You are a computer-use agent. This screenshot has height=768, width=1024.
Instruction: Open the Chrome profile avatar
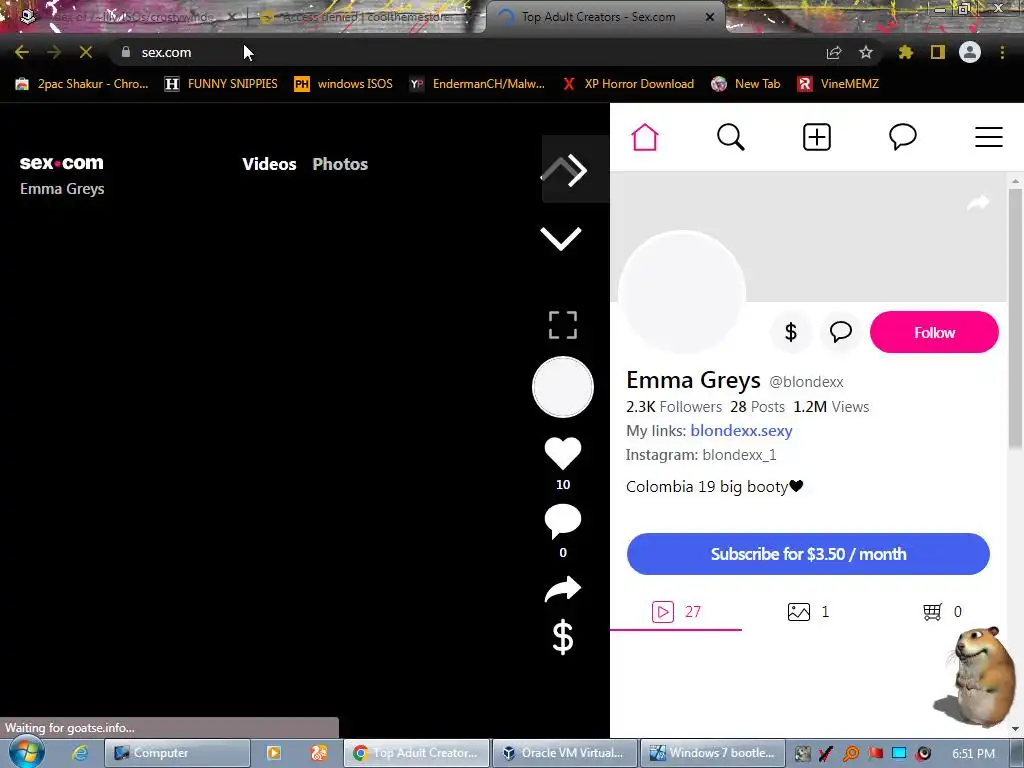pyautogui.click(x=970, y=52)
